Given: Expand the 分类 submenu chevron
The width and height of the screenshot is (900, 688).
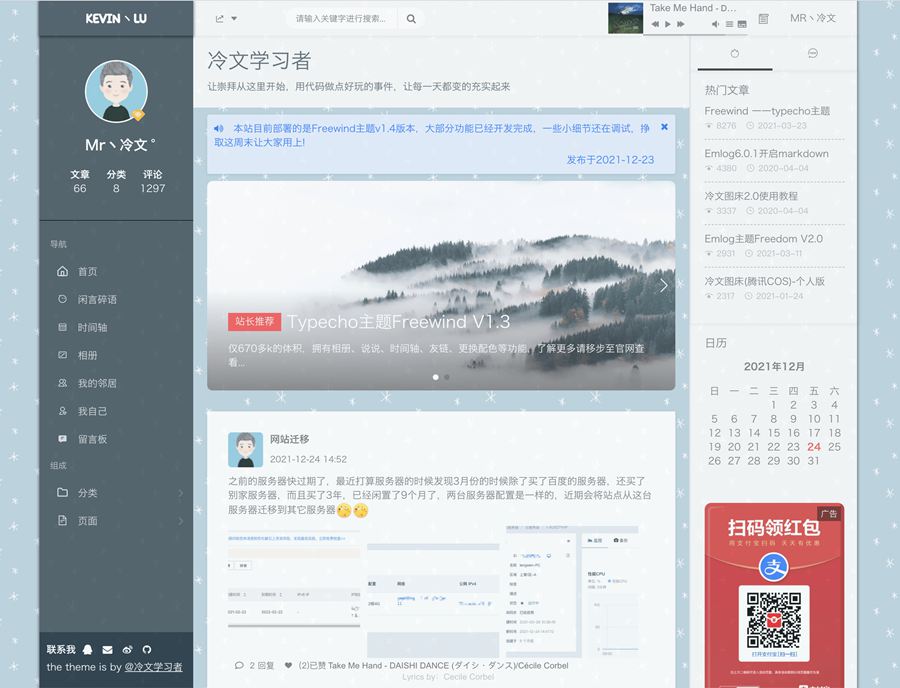Looking at the screenshot, I should point(181,493).
